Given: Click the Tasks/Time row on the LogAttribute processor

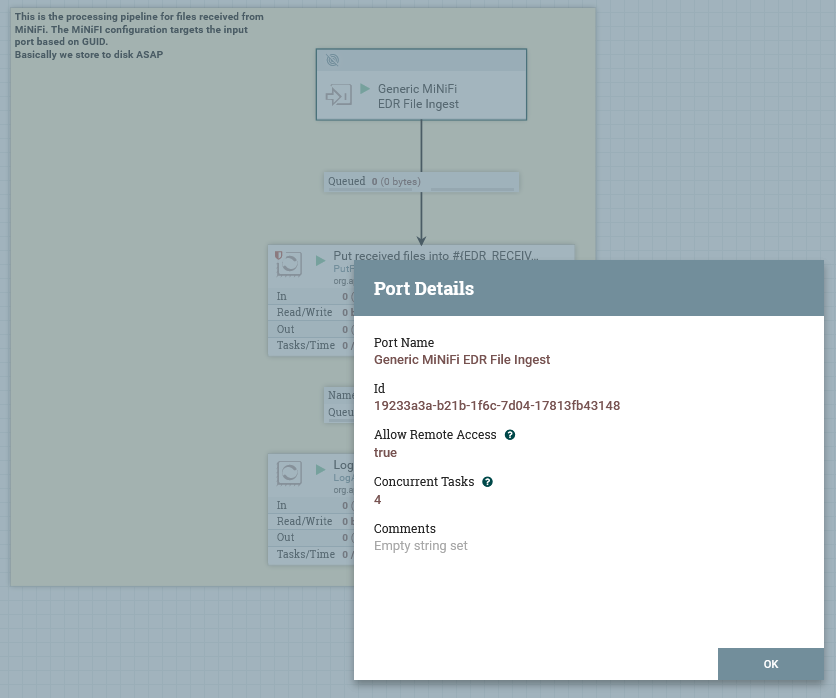Looking at the screenshot, I should (x=305, y=554).
